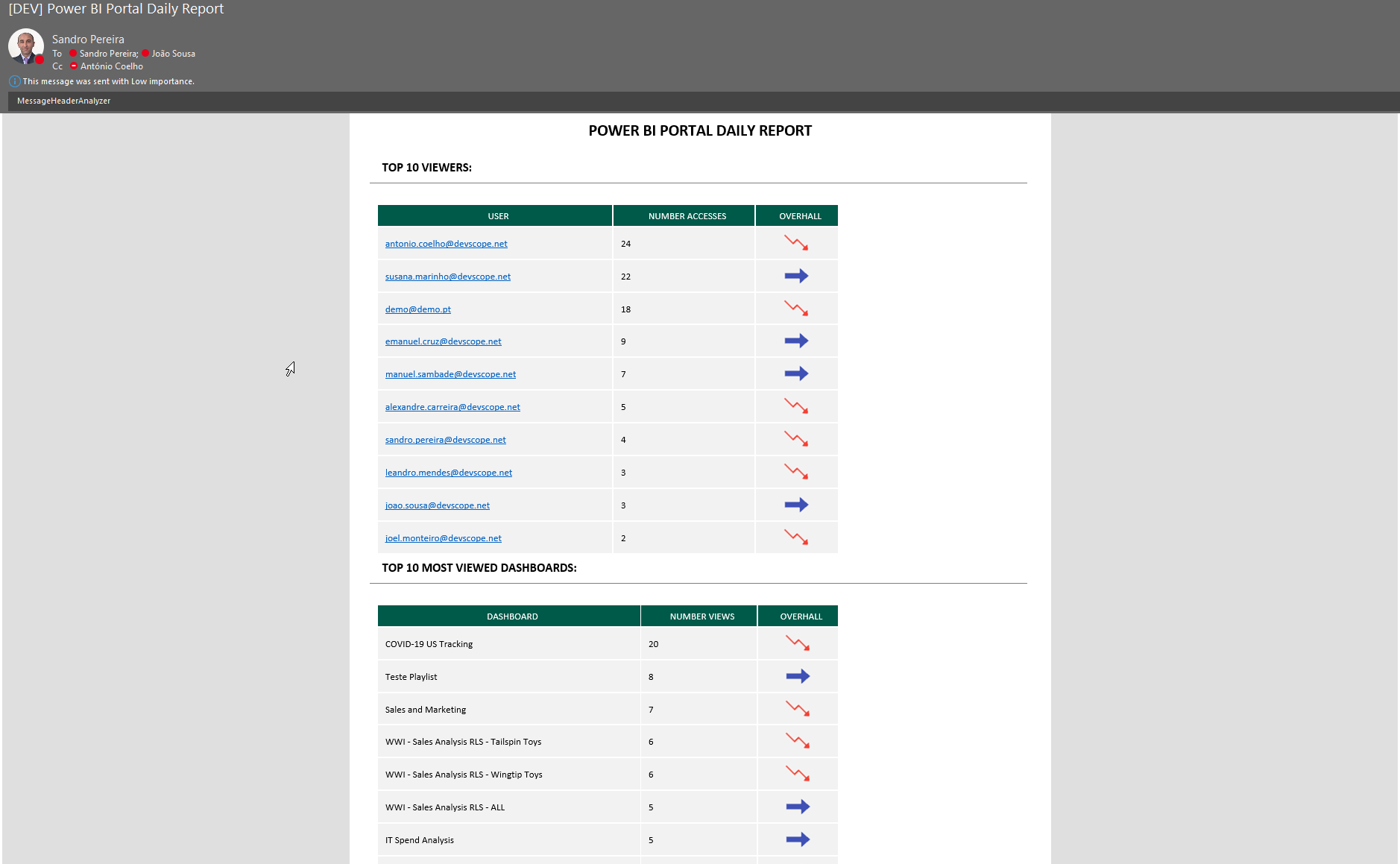Click the red downtrend icon for antonio.coelho

tap(795, 243)
